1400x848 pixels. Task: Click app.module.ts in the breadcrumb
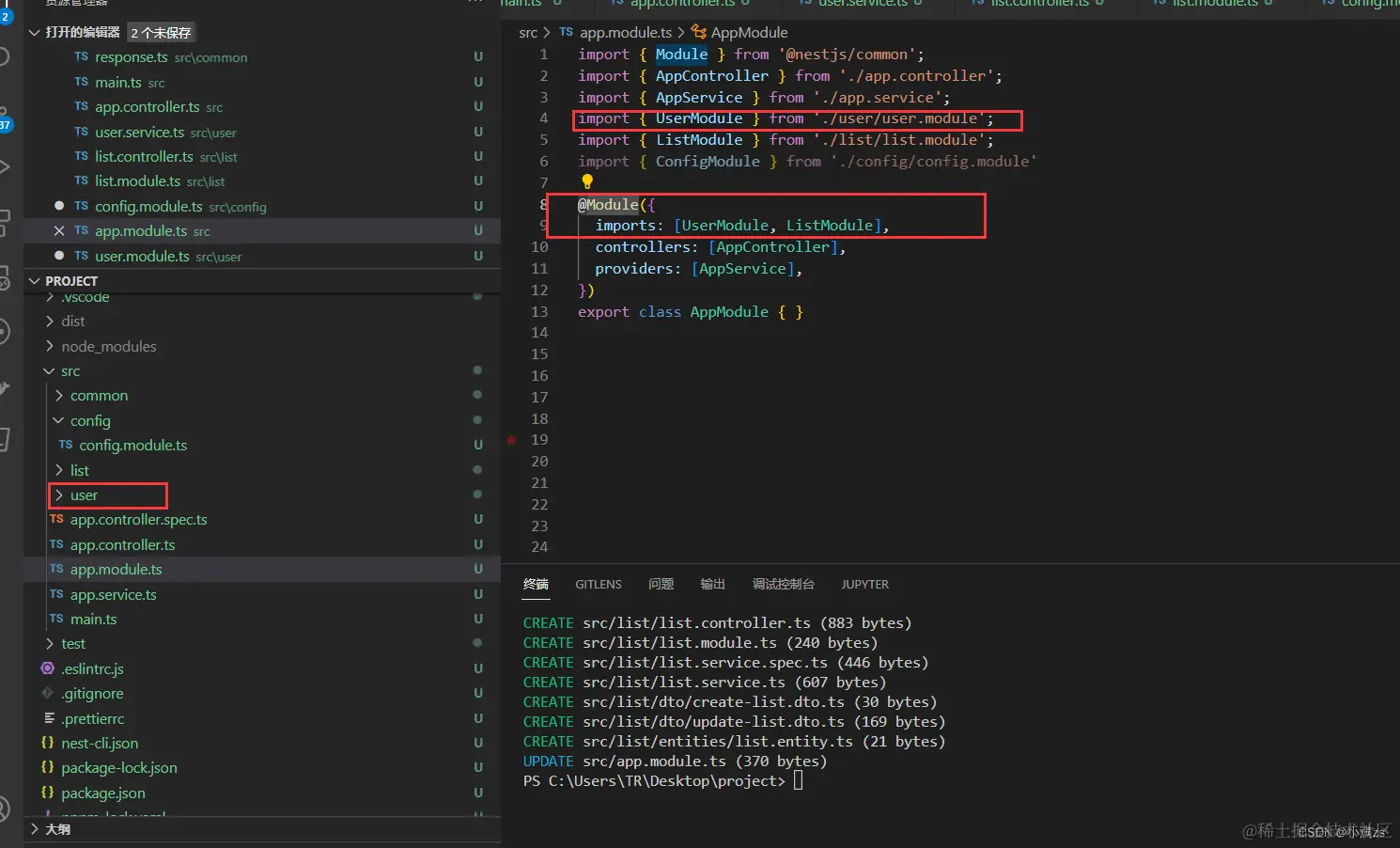coord(626,33)
